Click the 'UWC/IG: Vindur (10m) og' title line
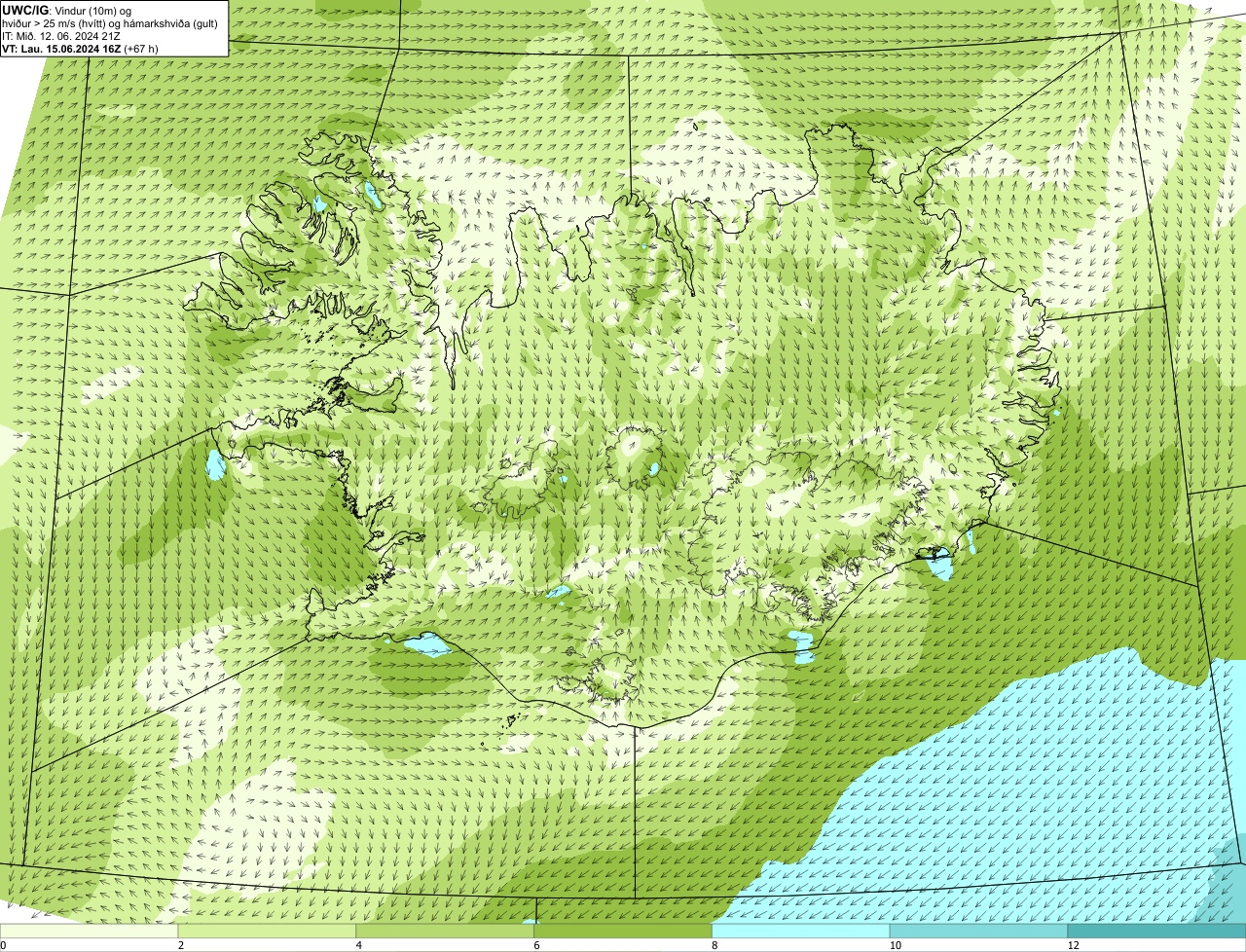 [x=65, y=10]
